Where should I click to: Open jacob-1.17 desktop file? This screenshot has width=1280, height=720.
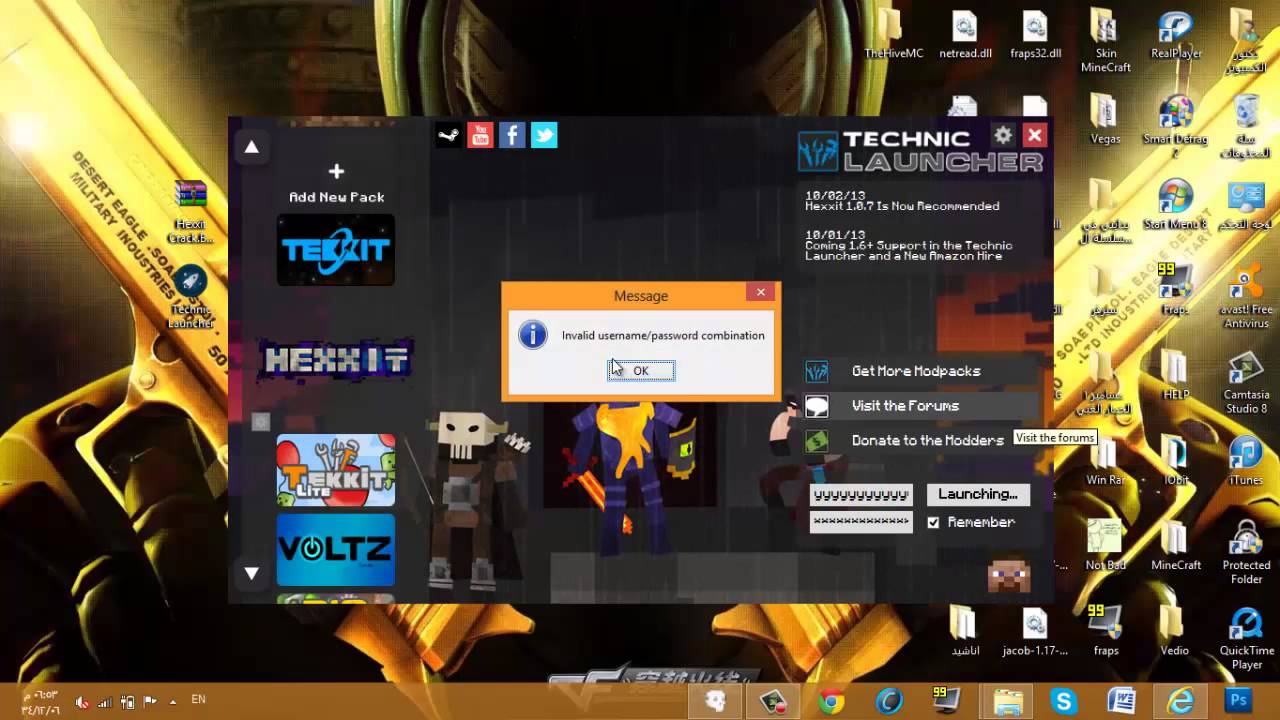(1035, 631)
